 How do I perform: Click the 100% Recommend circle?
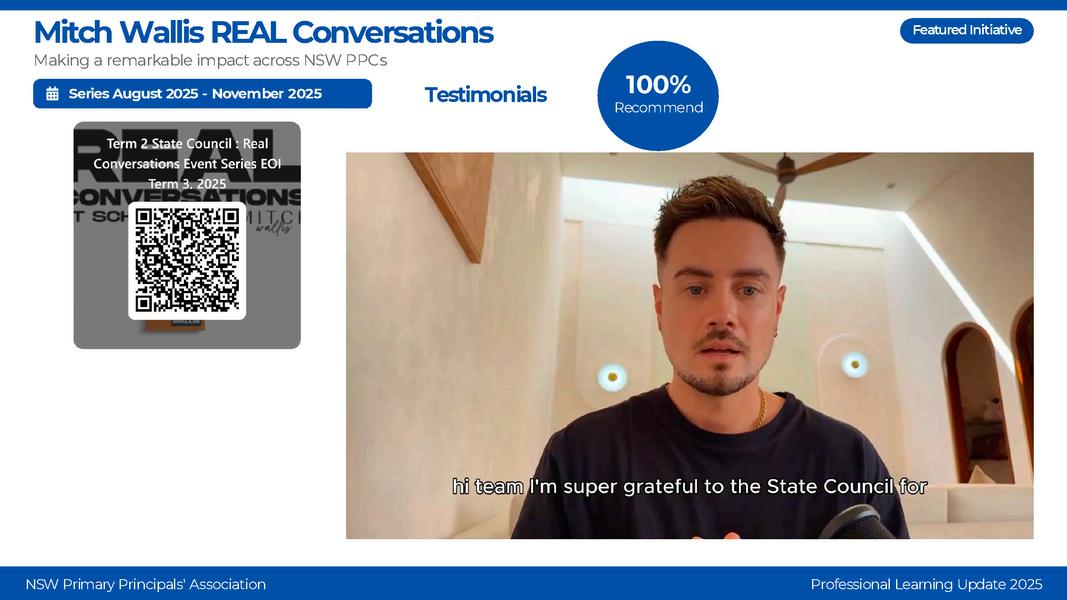point(658,95)
